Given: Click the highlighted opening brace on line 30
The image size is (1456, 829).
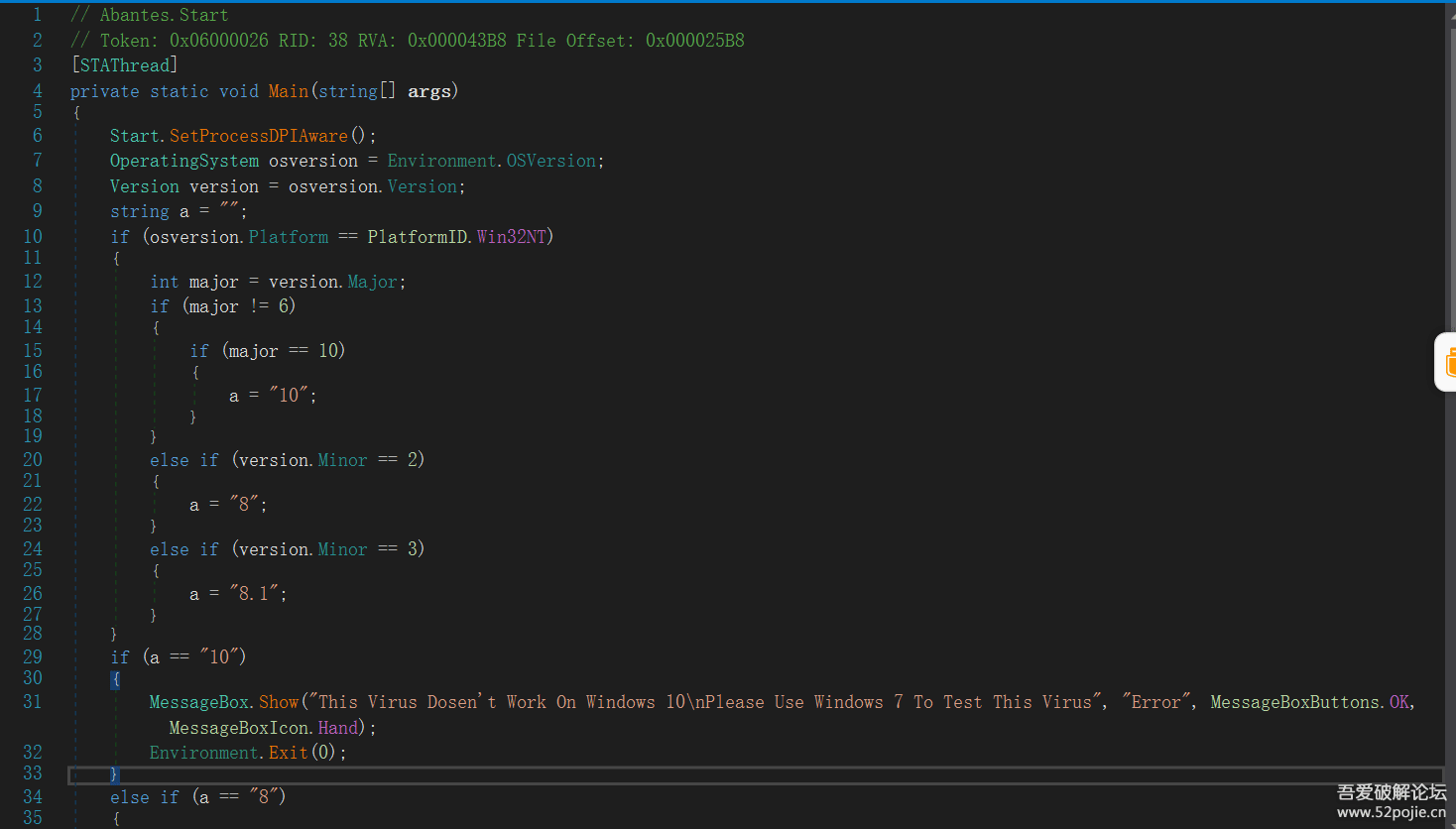Looking at the screenshot, I should tap(116, 679).
